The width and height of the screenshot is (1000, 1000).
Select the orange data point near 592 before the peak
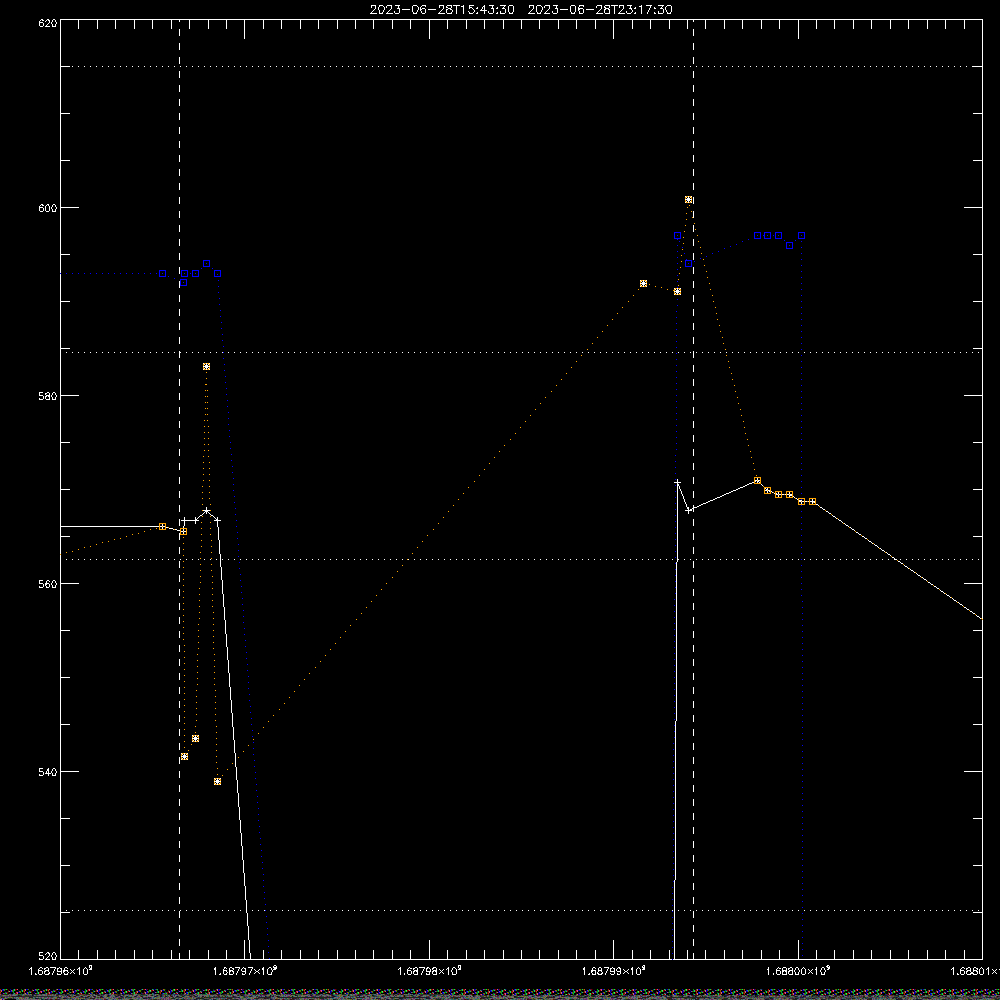[643, 284]
